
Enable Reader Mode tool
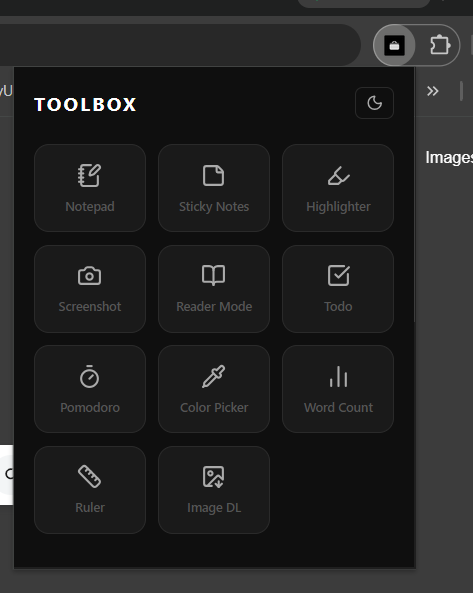pos(214,289)
